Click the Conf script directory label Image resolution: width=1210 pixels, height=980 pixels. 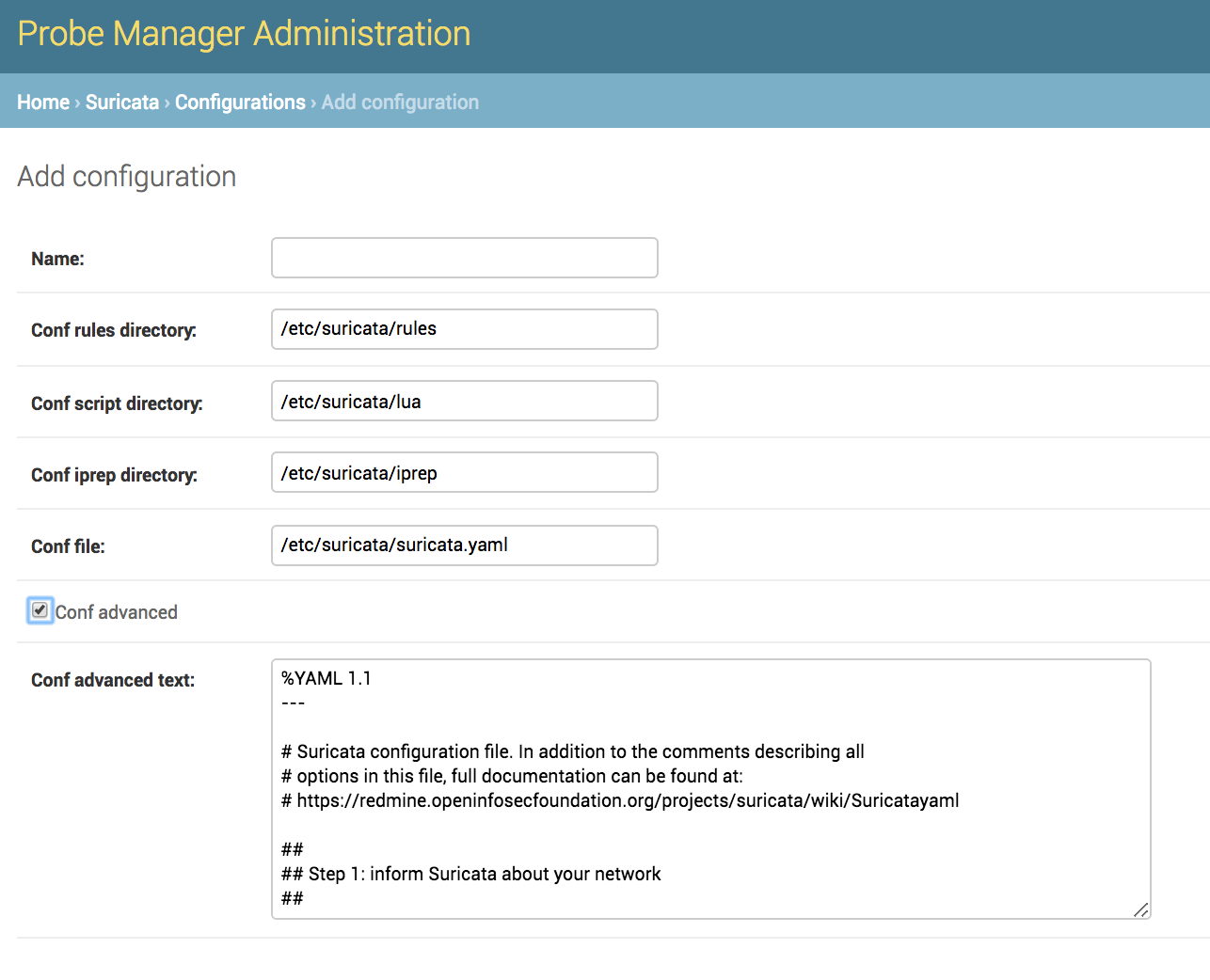(117, 403)
